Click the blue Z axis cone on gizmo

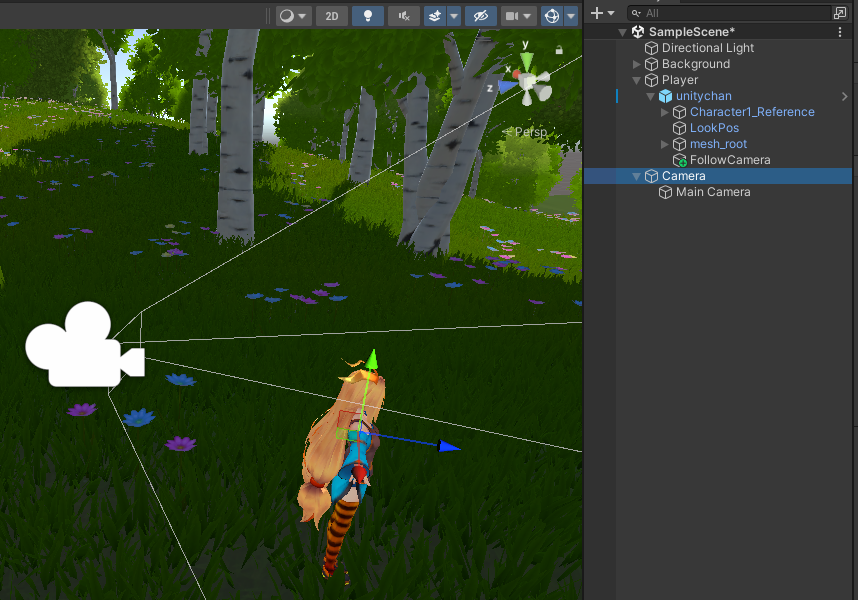[507, 86]
